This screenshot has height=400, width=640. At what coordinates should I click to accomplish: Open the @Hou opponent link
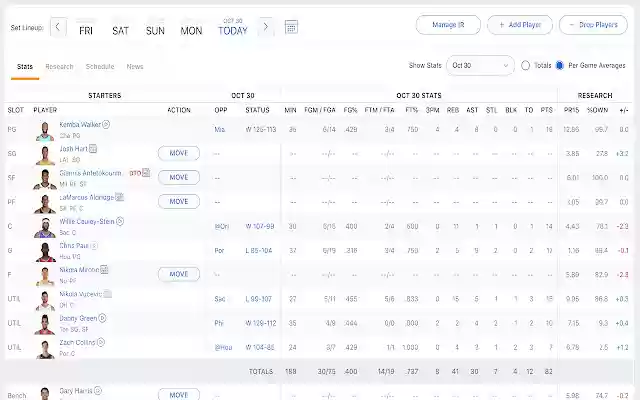pos(223,347)
